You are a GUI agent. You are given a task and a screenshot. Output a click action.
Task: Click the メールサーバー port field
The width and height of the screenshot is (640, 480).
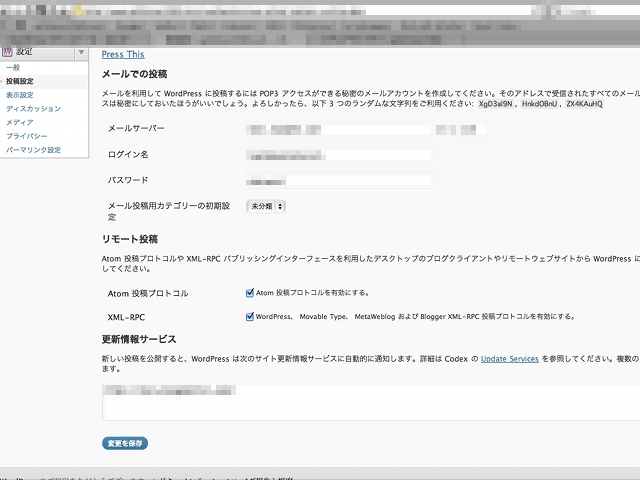tap(461, 130)
